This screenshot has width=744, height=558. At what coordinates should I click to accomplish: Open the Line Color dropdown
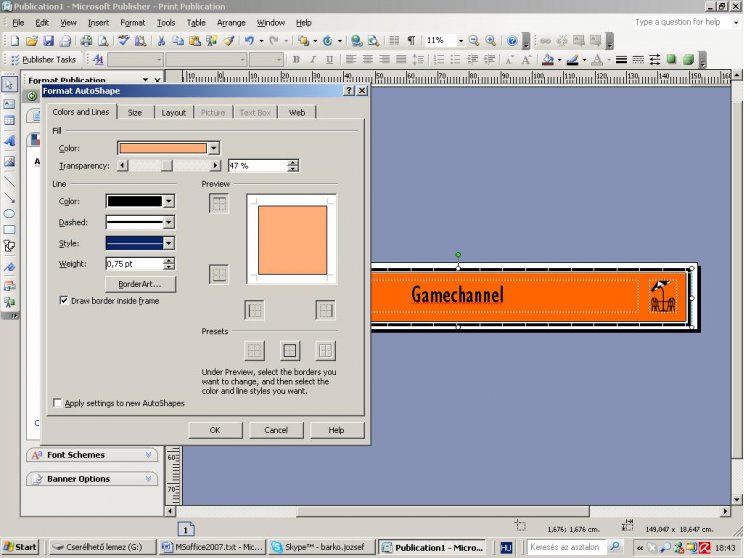168,201
